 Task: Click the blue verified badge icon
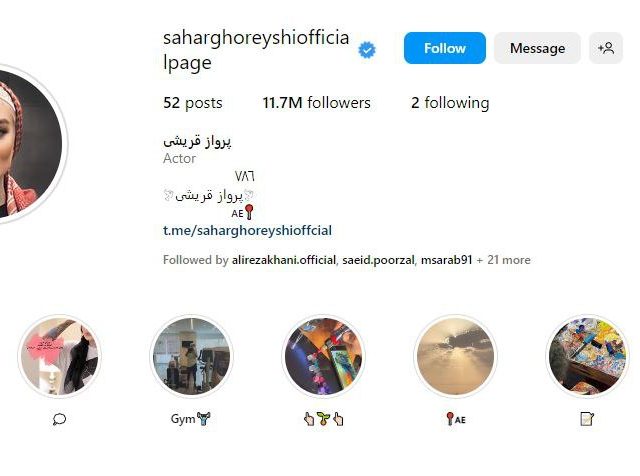point(367,50)
